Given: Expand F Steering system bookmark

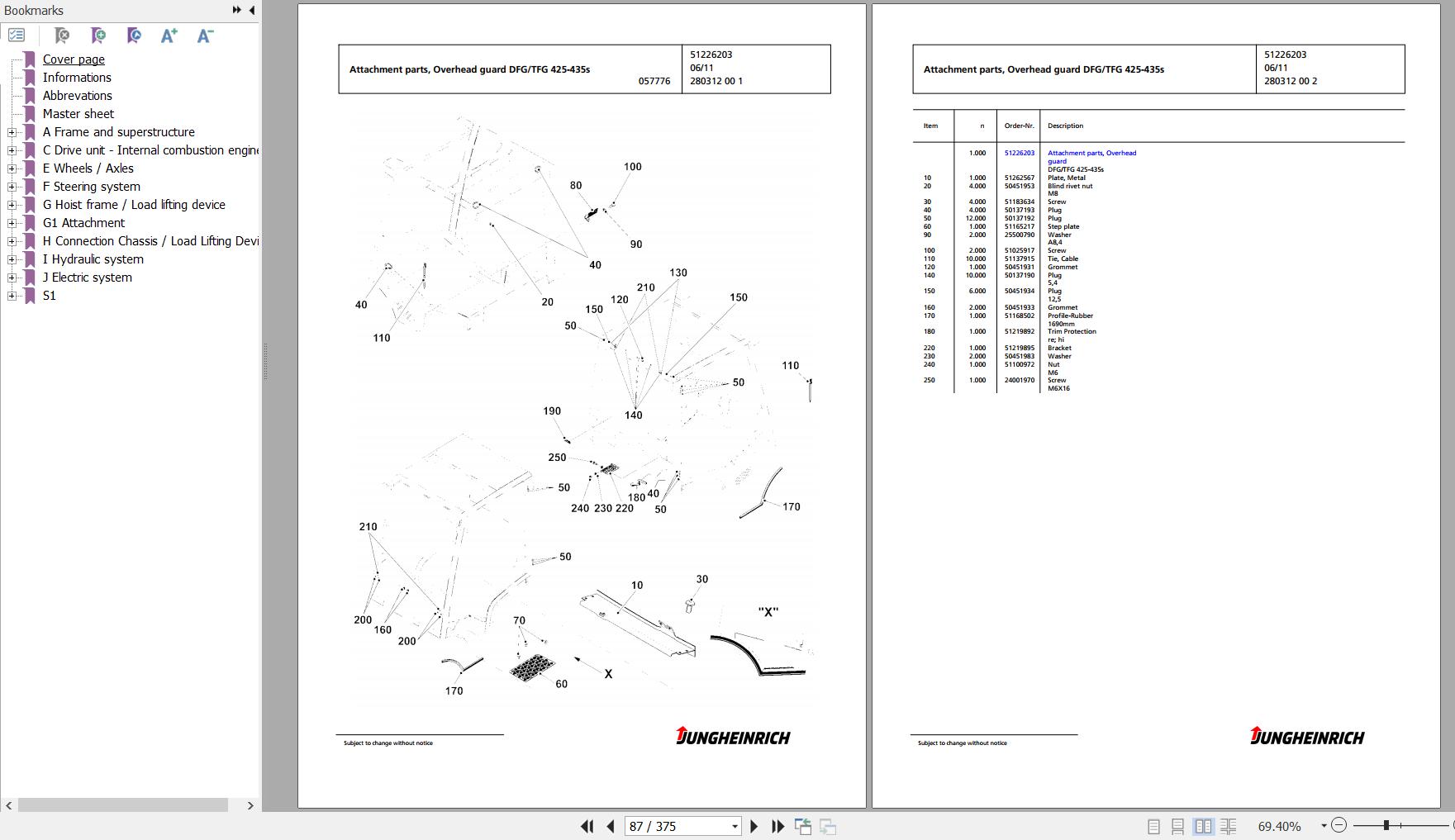Looking at the screenshot, I should click(12, 187).
